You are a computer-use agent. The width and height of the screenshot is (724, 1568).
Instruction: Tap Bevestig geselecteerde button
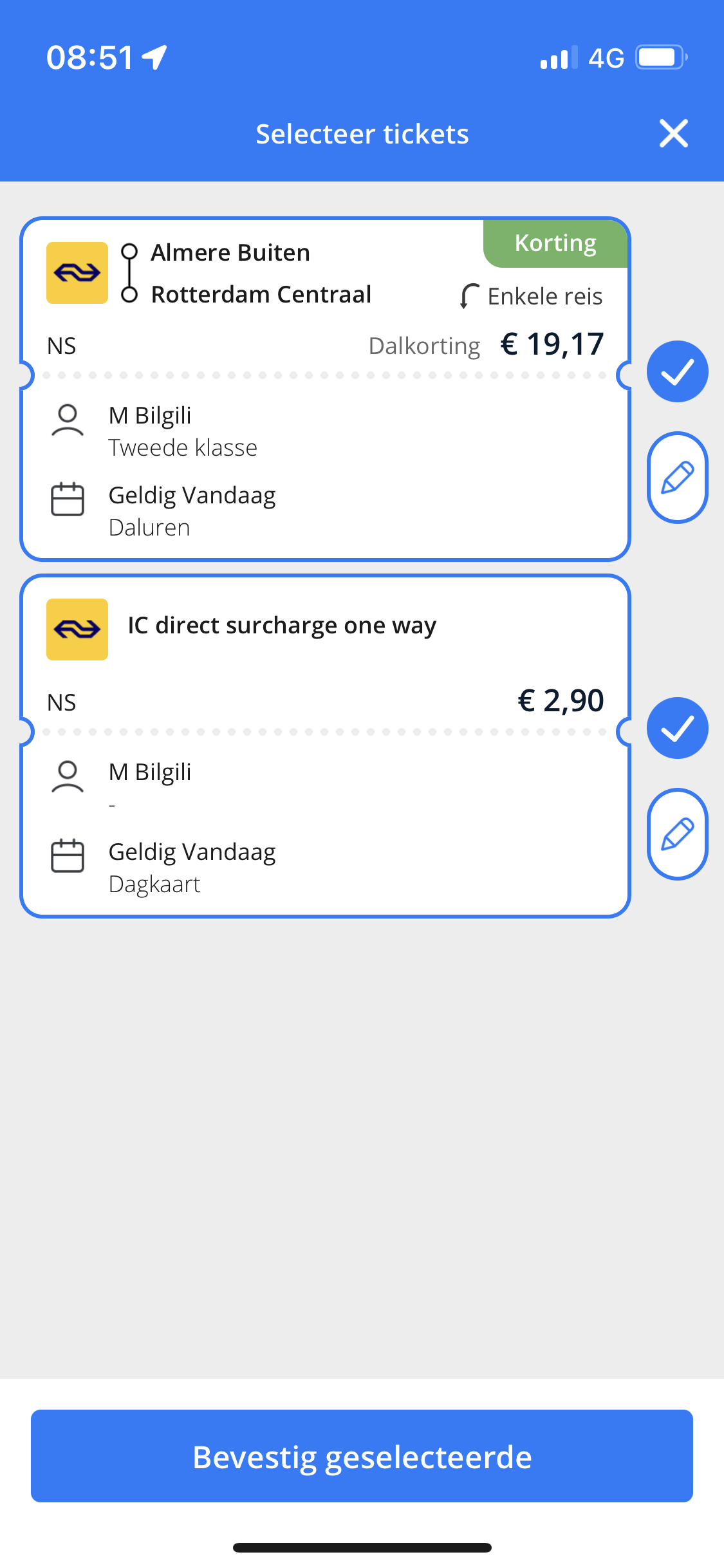362,1456
